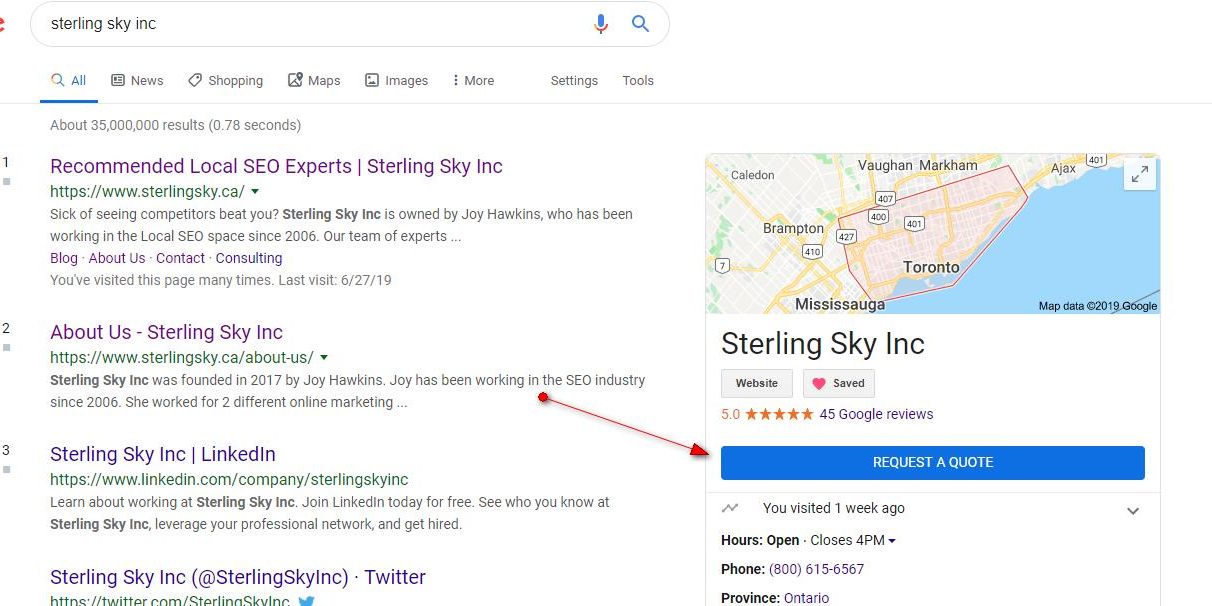Open the More search options dropdown
Image resolution: width=1212 pixels, height=606 pixels.
coord(473,80)
